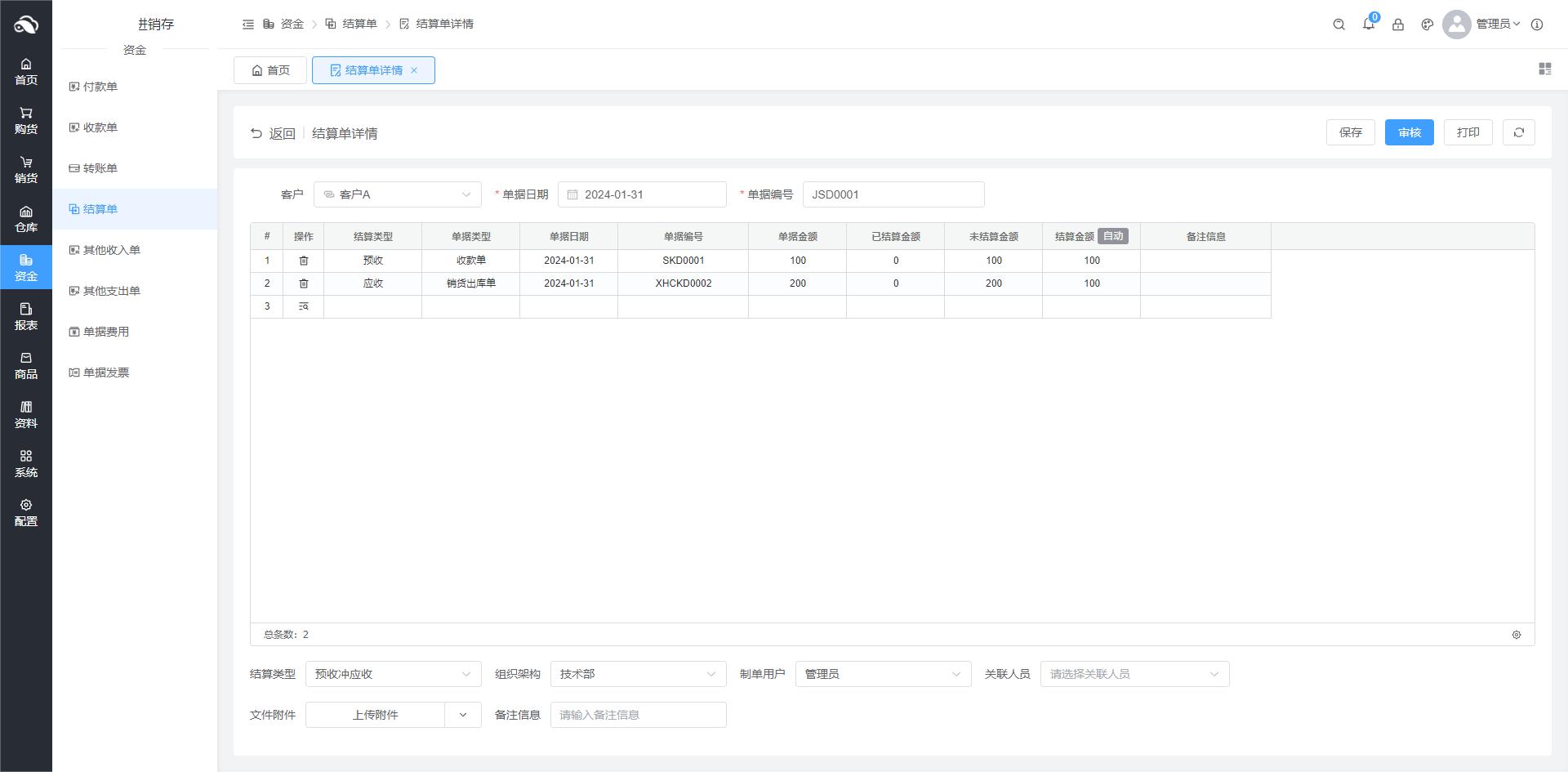The image size is (1568, 772).
Task: Toggle the 自动 settlement amount tag
Action: 1112,236
